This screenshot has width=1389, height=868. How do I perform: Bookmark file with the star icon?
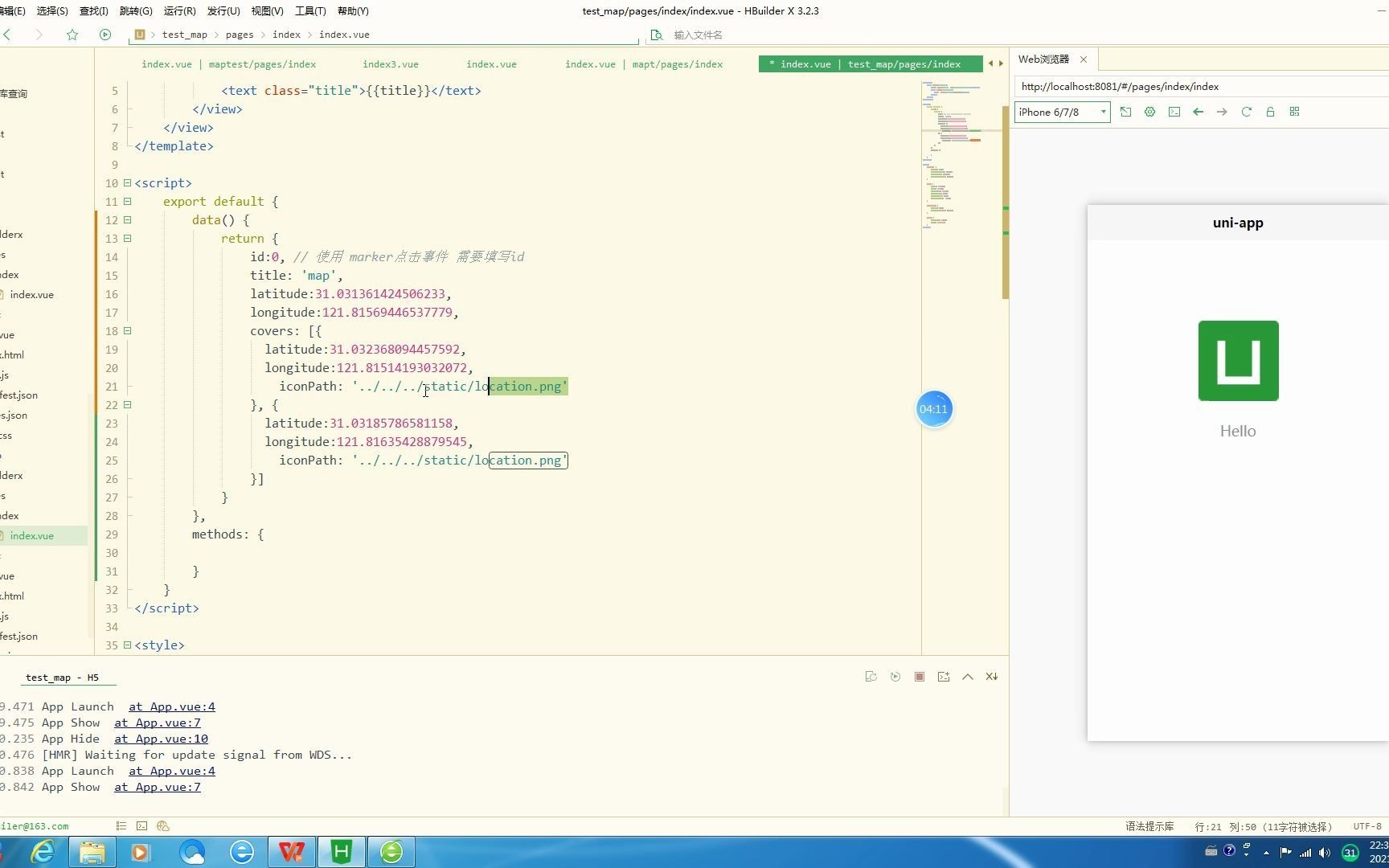[x=72, y=35]
